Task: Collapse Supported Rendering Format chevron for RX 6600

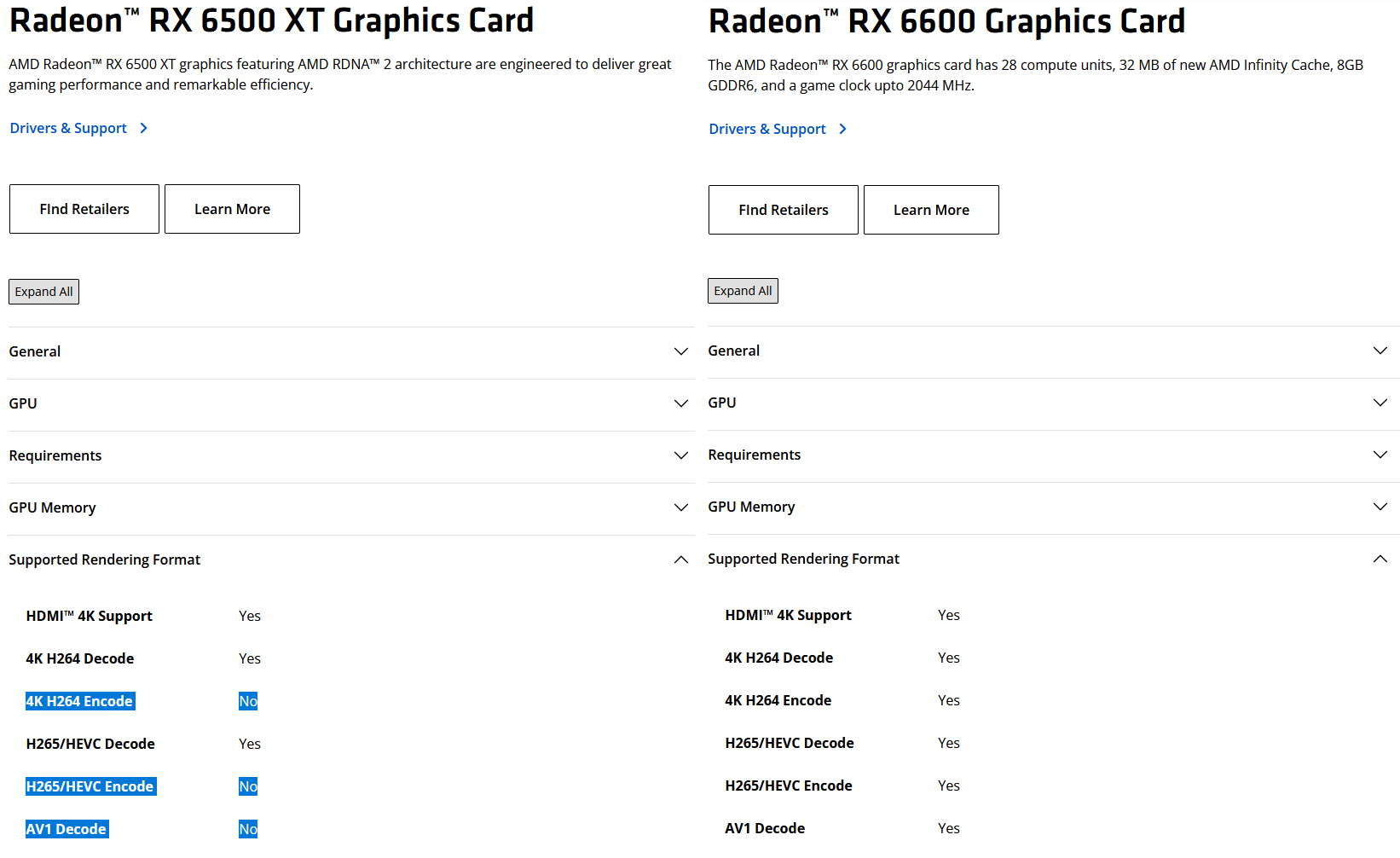Action: click(1380, 559)
